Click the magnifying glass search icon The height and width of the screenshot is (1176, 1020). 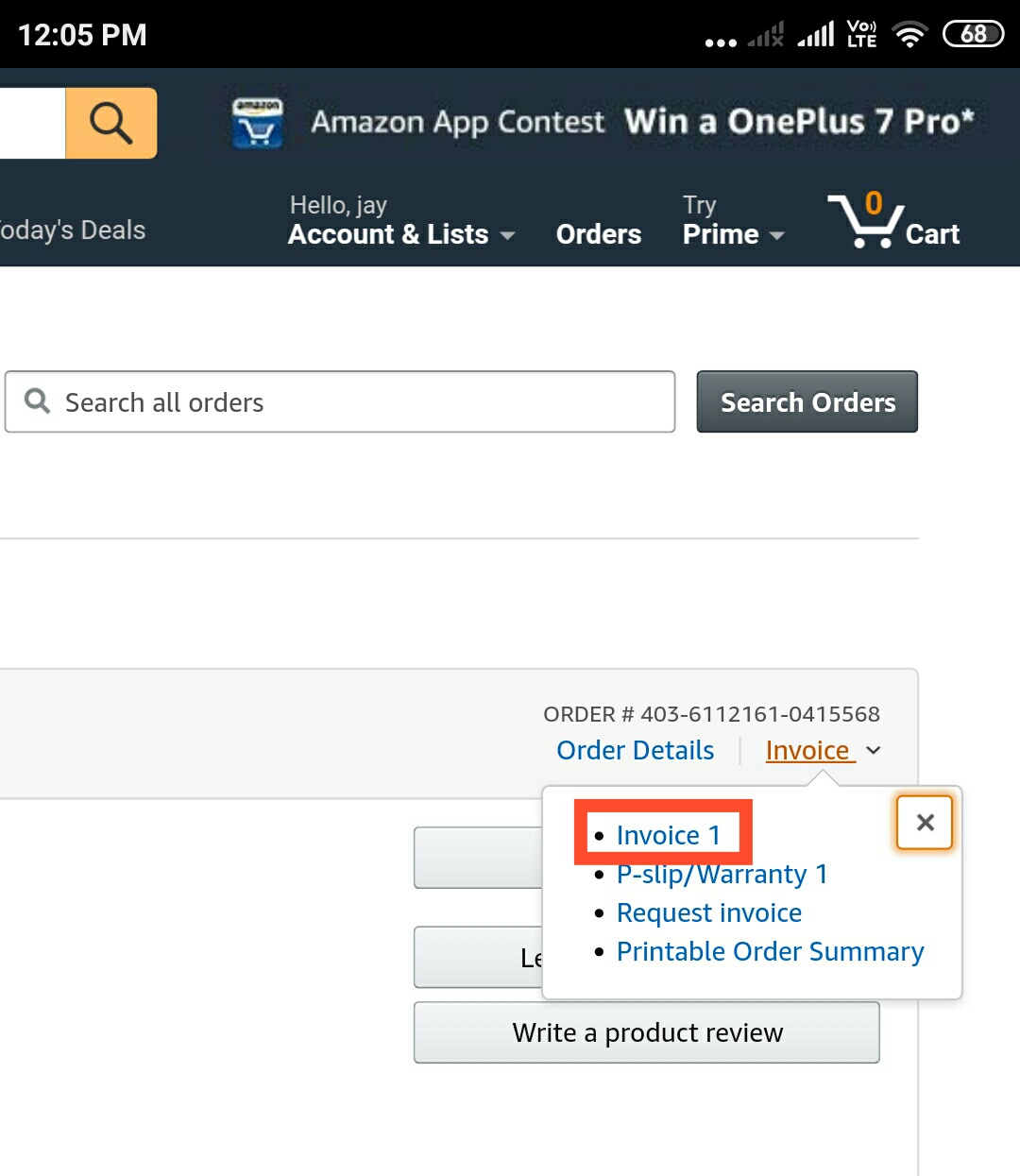click(x=110, y=123)
